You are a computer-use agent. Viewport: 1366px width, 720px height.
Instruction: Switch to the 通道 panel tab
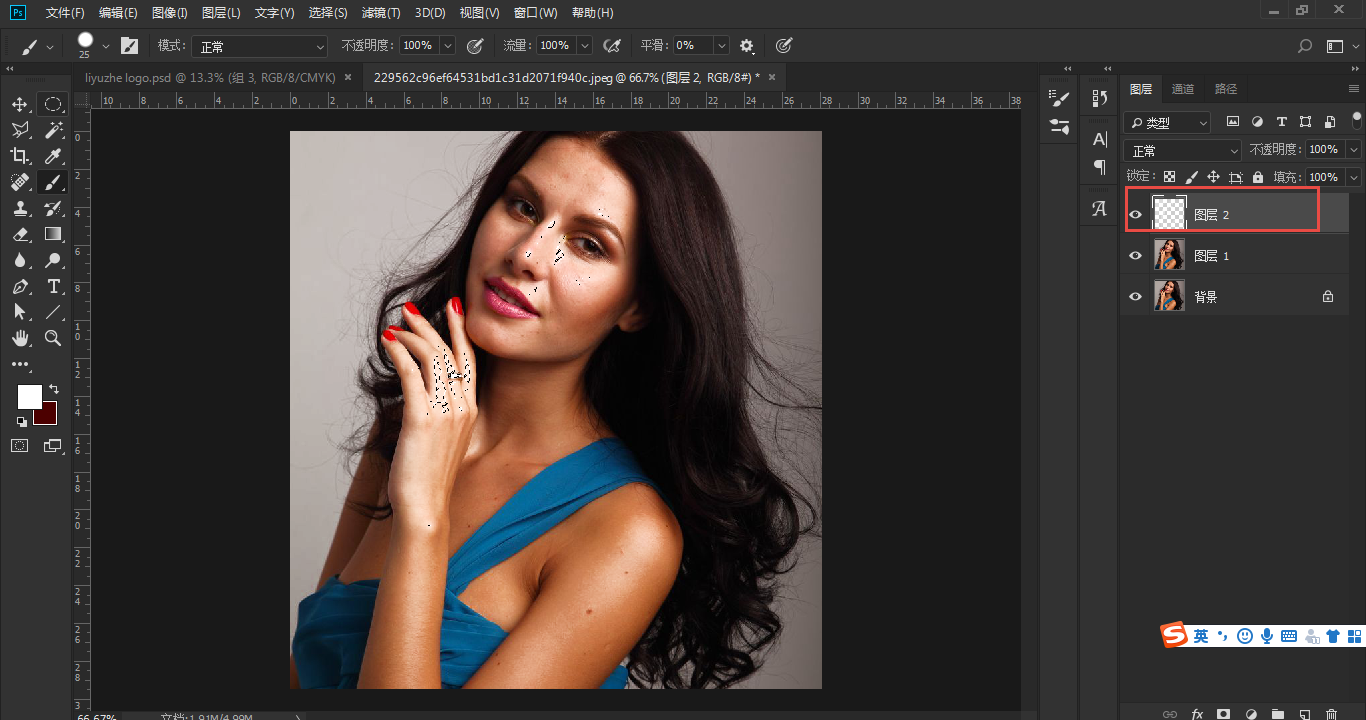[1183, 89]
